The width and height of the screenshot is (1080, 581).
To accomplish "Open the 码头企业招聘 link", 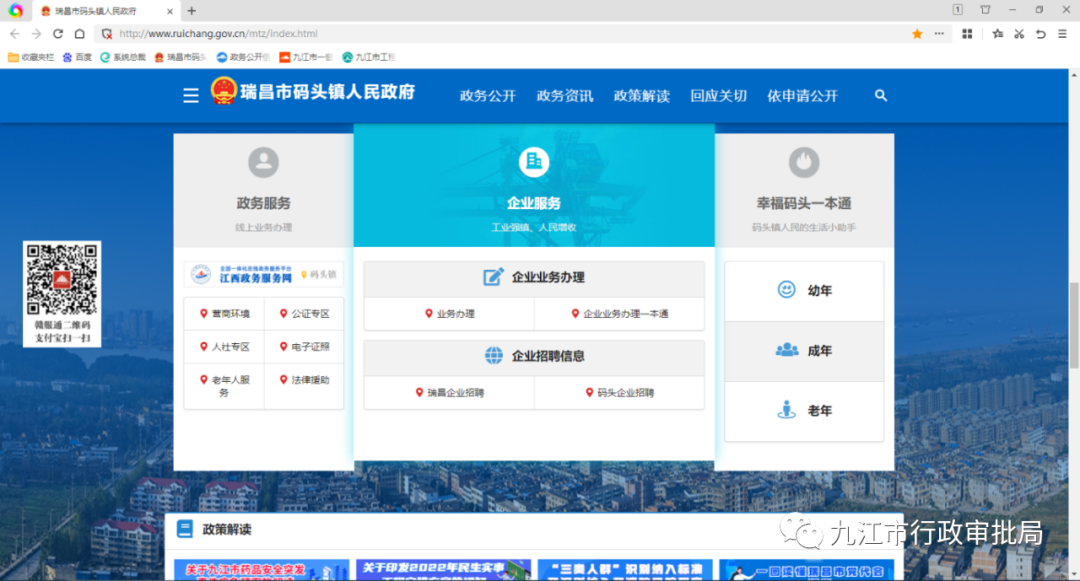I will [619, 392].
